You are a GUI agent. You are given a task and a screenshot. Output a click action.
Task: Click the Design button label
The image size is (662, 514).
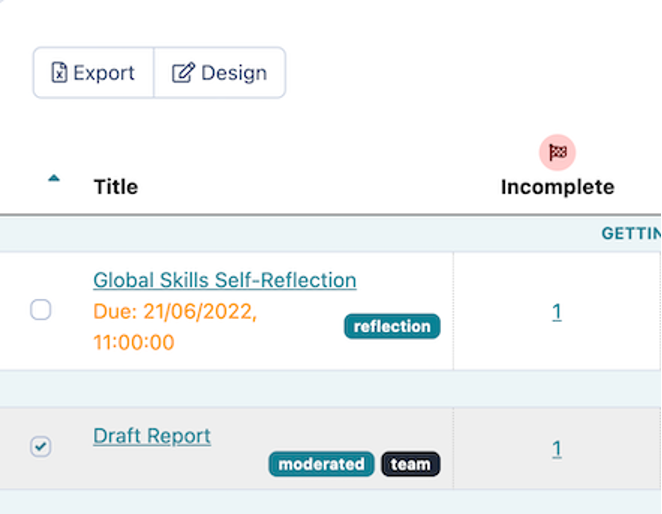(x=234, y=73)
